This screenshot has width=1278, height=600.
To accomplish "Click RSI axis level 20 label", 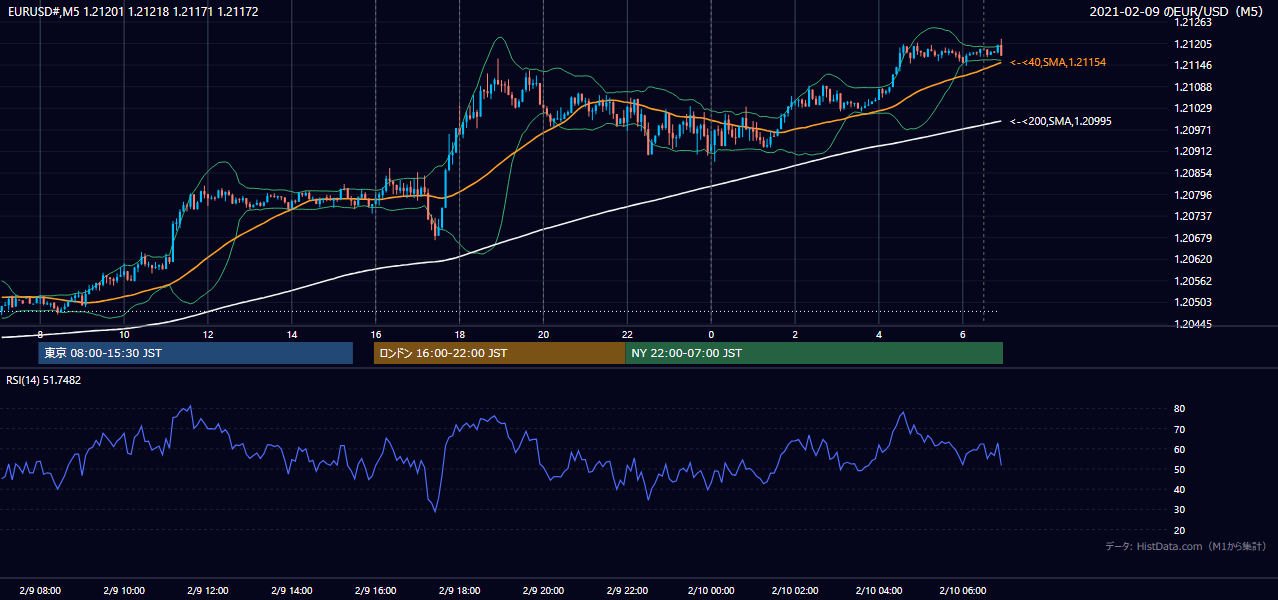I will tap(1180, 530).
